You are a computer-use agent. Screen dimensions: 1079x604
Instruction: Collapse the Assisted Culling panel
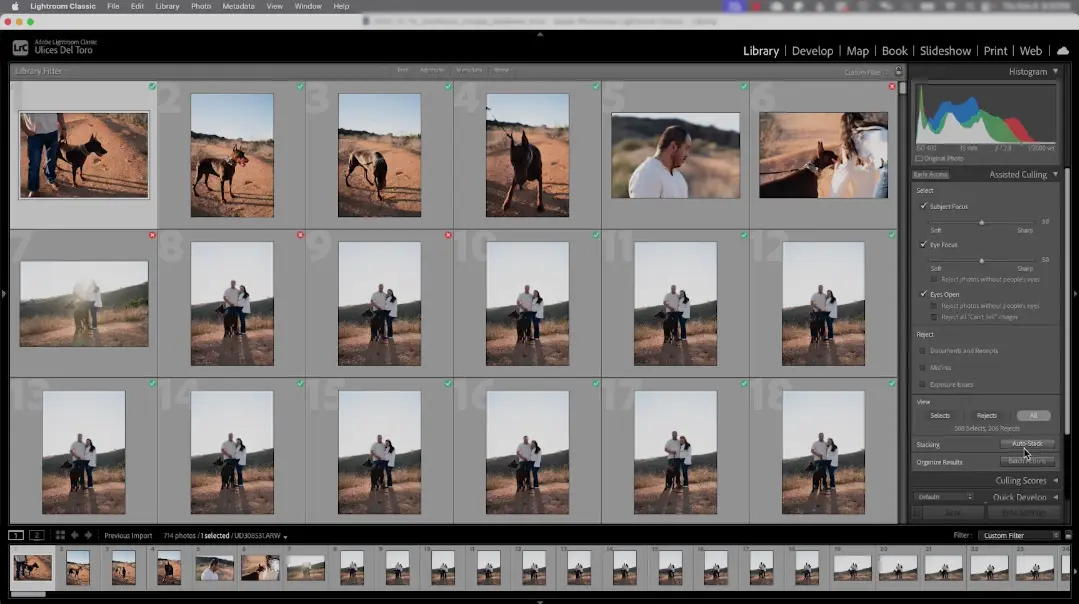pyautogui.click(x=1055, y=175)
